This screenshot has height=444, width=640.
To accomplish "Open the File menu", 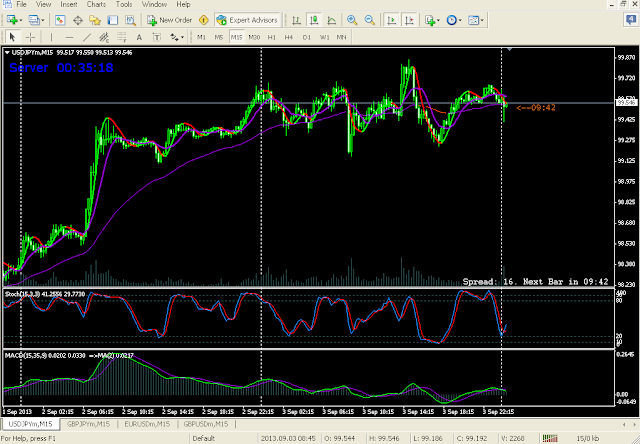I will [21, 4].
